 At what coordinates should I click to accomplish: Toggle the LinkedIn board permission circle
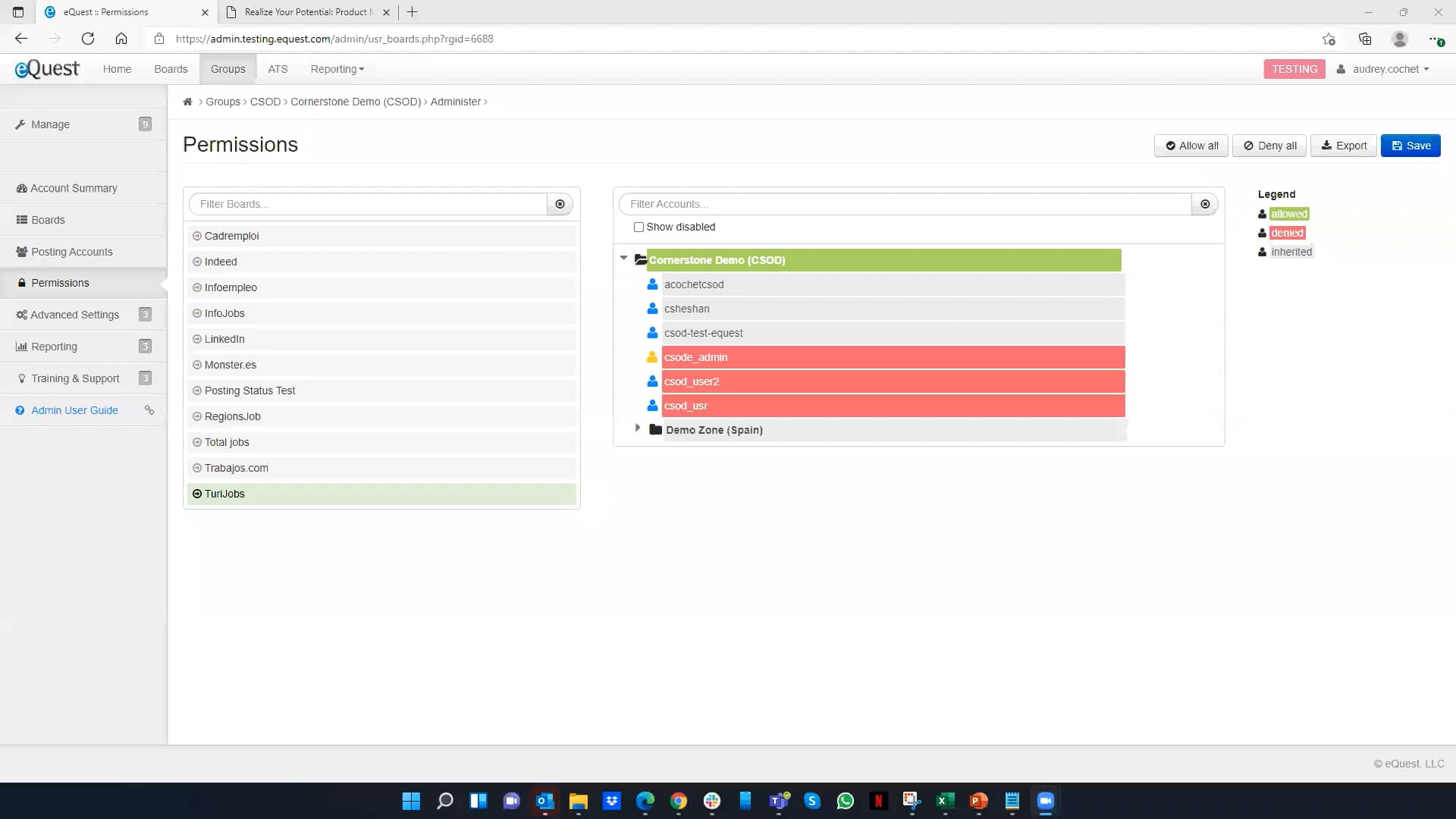coord(198,339)
